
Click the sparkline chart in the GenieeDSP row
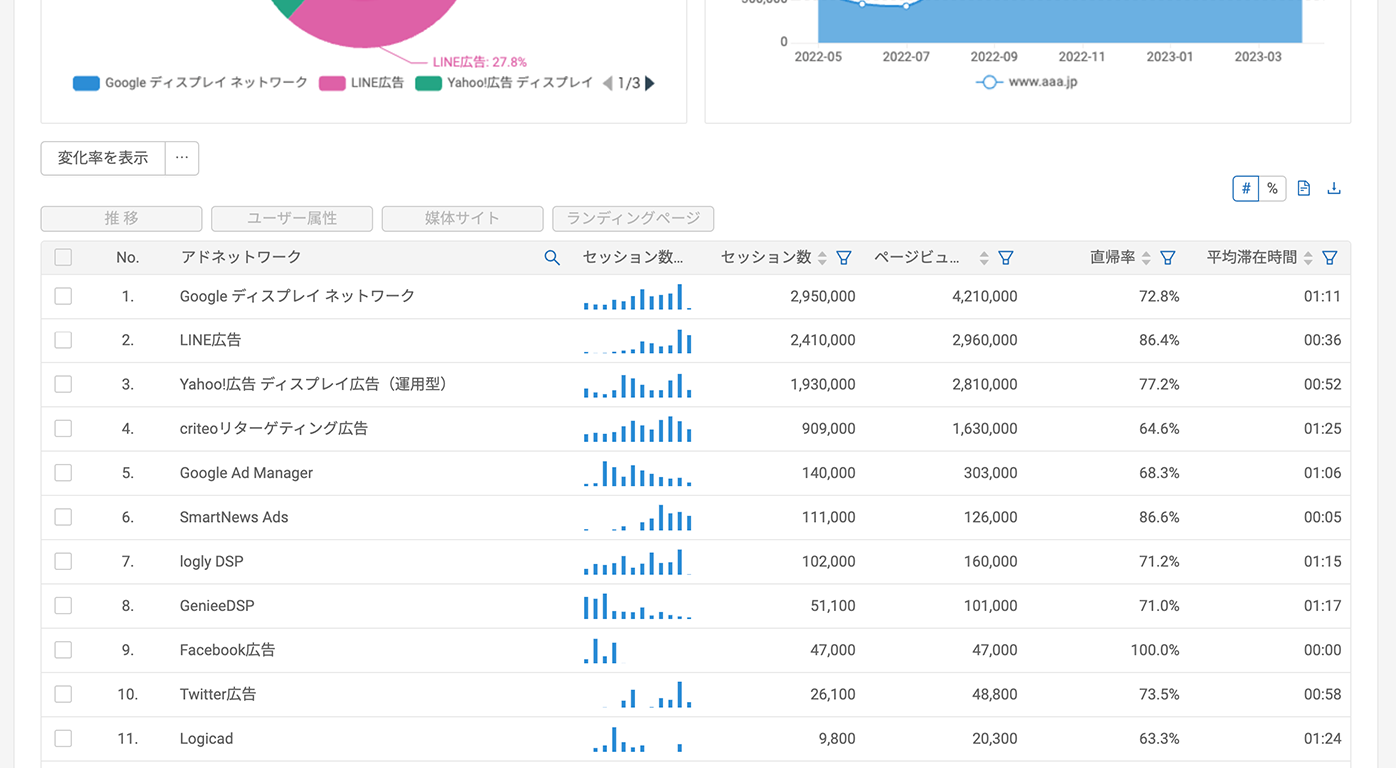tap(637, 606)
